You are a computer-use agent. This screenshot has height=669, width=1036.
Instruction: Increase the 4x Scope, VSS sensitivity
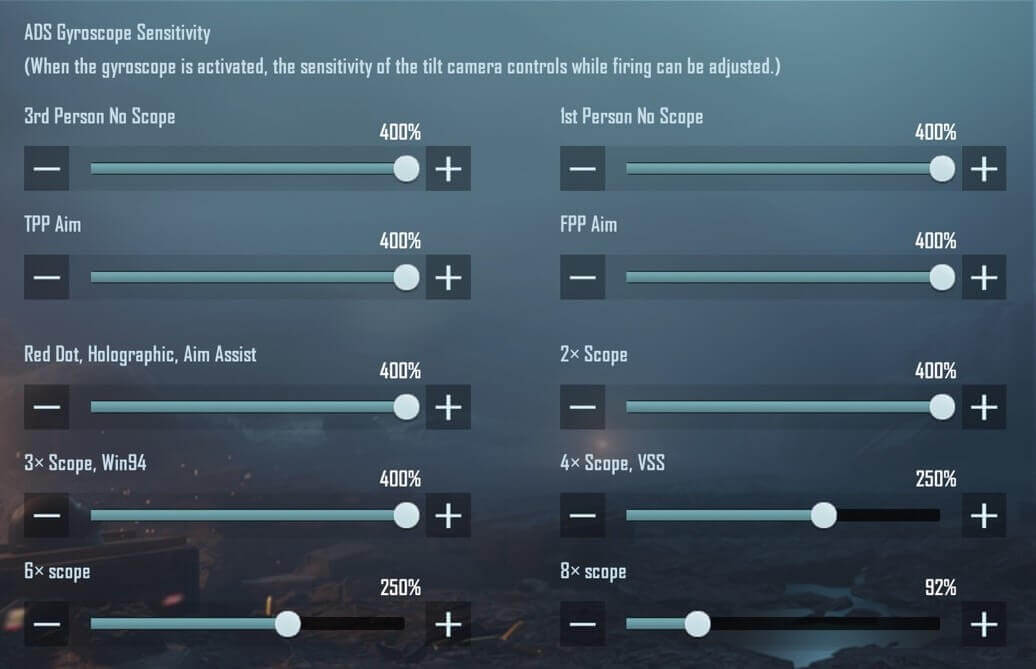coord(984,515)
